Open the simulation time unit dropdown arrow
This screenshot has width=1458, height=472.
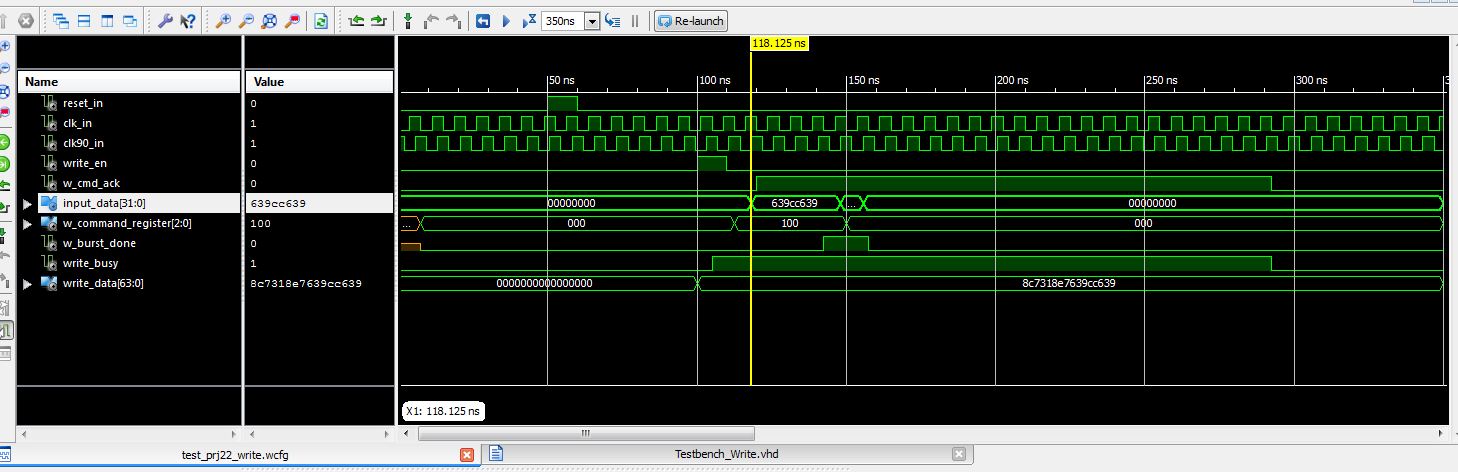tap(591, 21)
